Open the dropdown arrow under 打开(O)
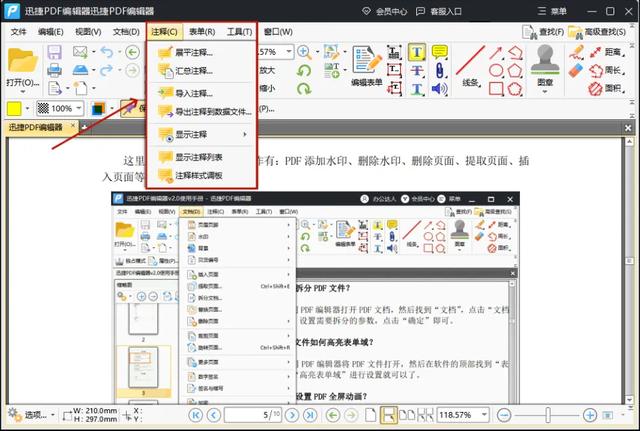The image size is (640, 431). click(x=22, y=92)
